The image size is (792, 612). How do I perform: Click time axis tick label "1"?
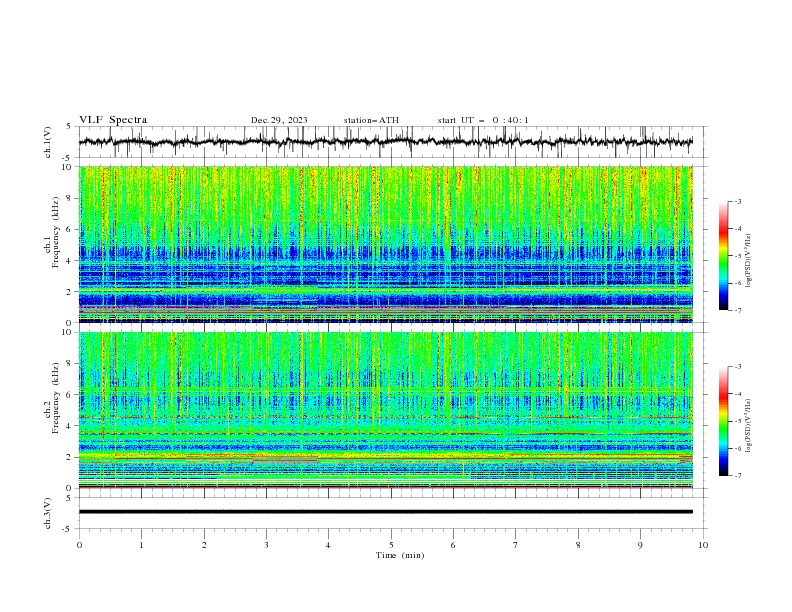[x=141, y=545]
